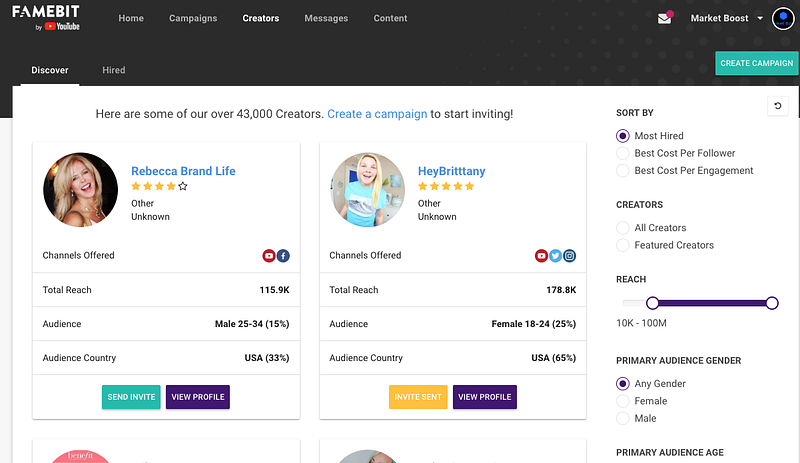Go to Home in the top navigation
This screenshot has height=463, width=800.
click(x=131, y=18)
